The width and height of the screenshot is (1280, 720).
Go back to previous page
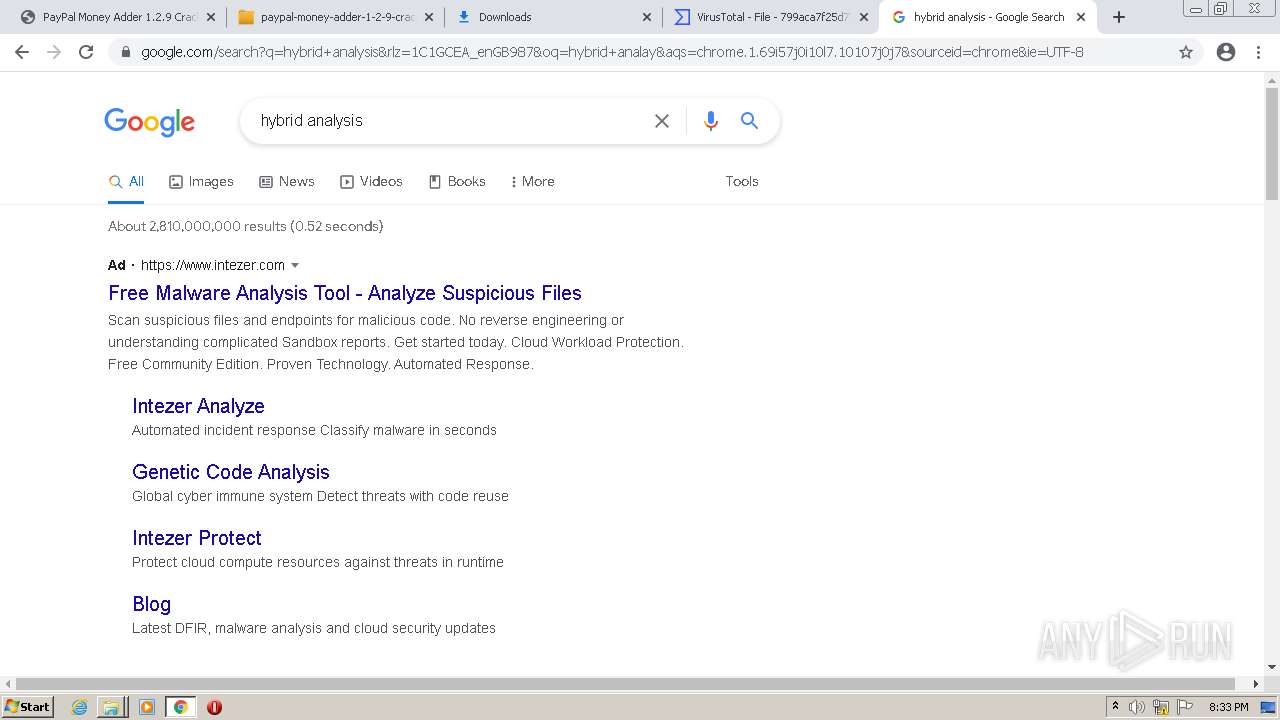click(x=22, y=52)
